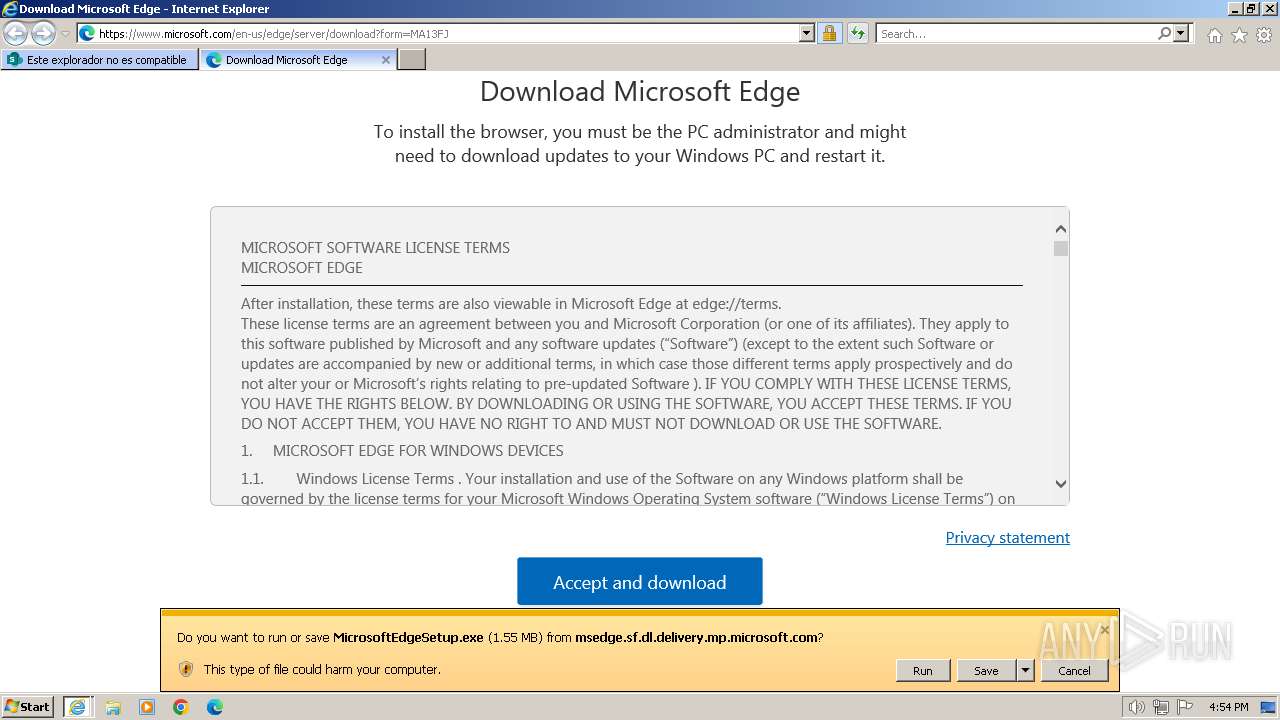Screen dimensions: 1280x720
Task: Click the magnifier search icon
Action: point(1164,33)
